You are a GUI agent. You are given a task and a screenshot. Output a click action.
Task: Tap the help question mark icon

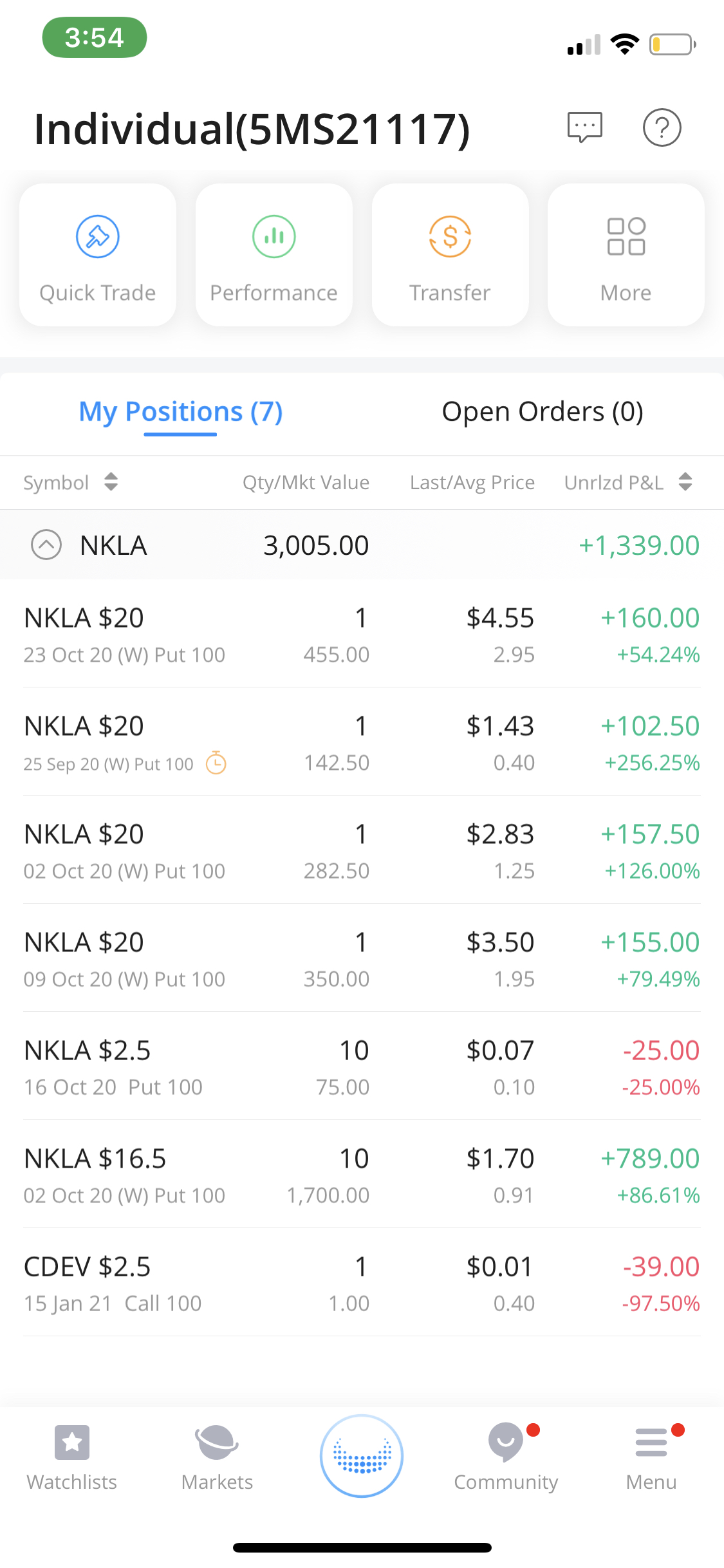click(x=662, y=128)
